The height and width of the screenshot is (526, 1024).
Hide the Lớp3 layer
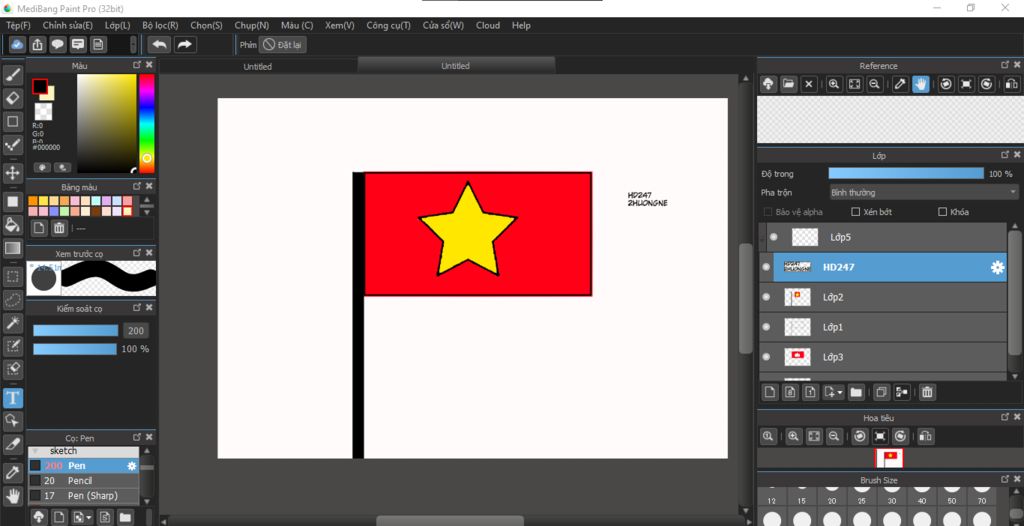[767, 357]
